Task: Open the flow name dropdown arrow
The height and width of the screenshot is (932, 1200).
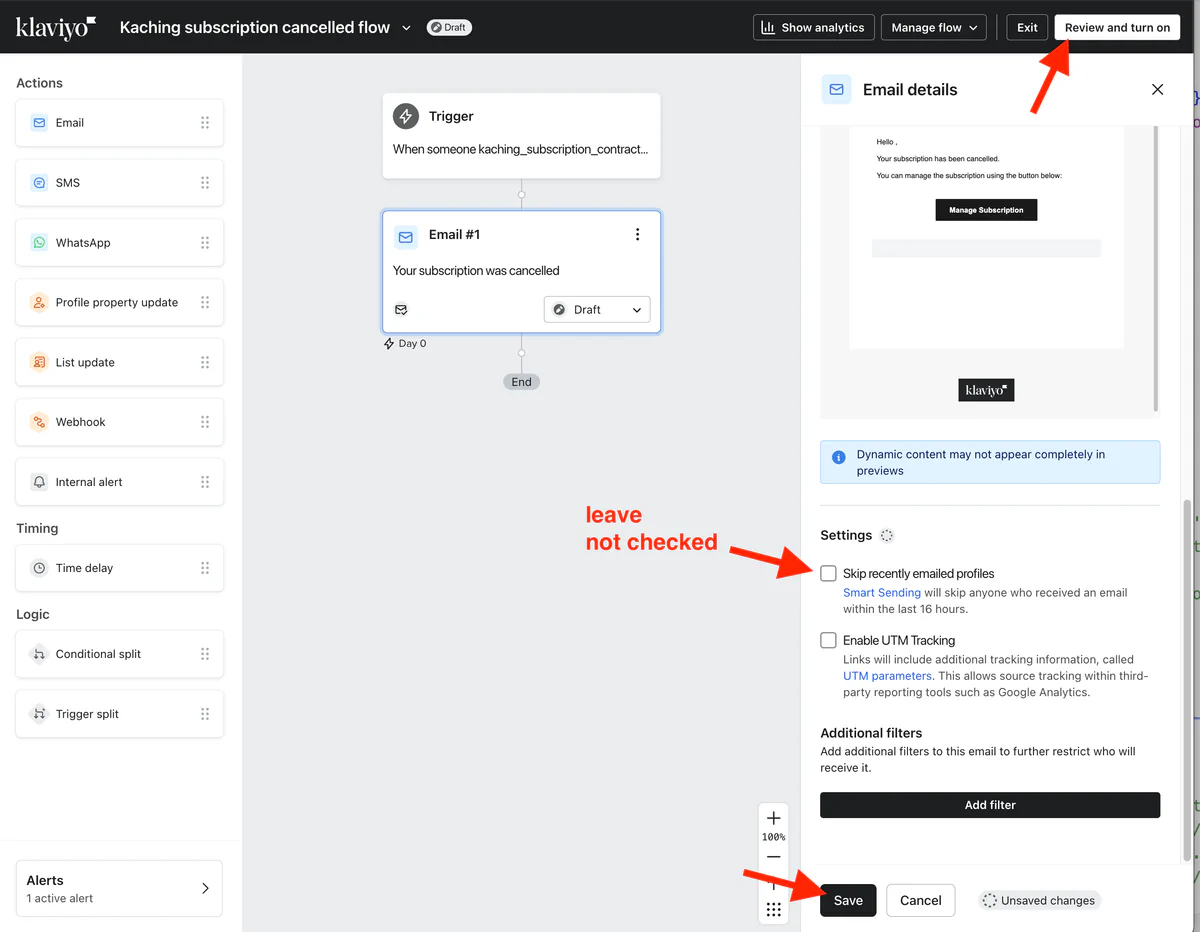Action: pyautogui.click(x=406, y=28)
